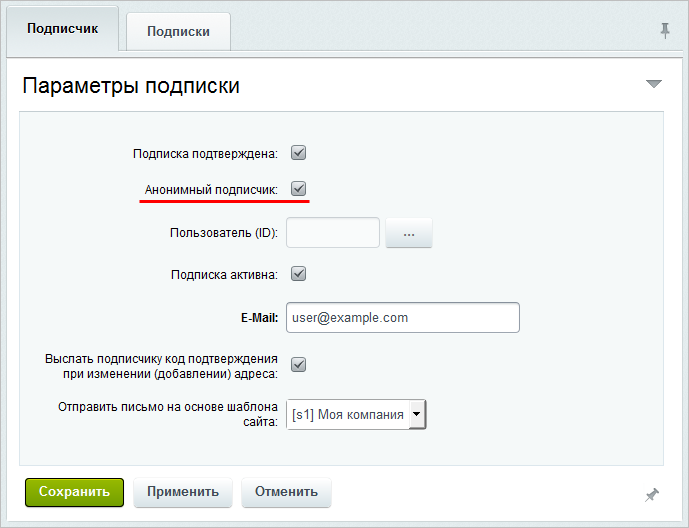This screenshot has width=689, height=528.
Task: Click the Анонимный подписчик label text
Action: pos(211,189)
